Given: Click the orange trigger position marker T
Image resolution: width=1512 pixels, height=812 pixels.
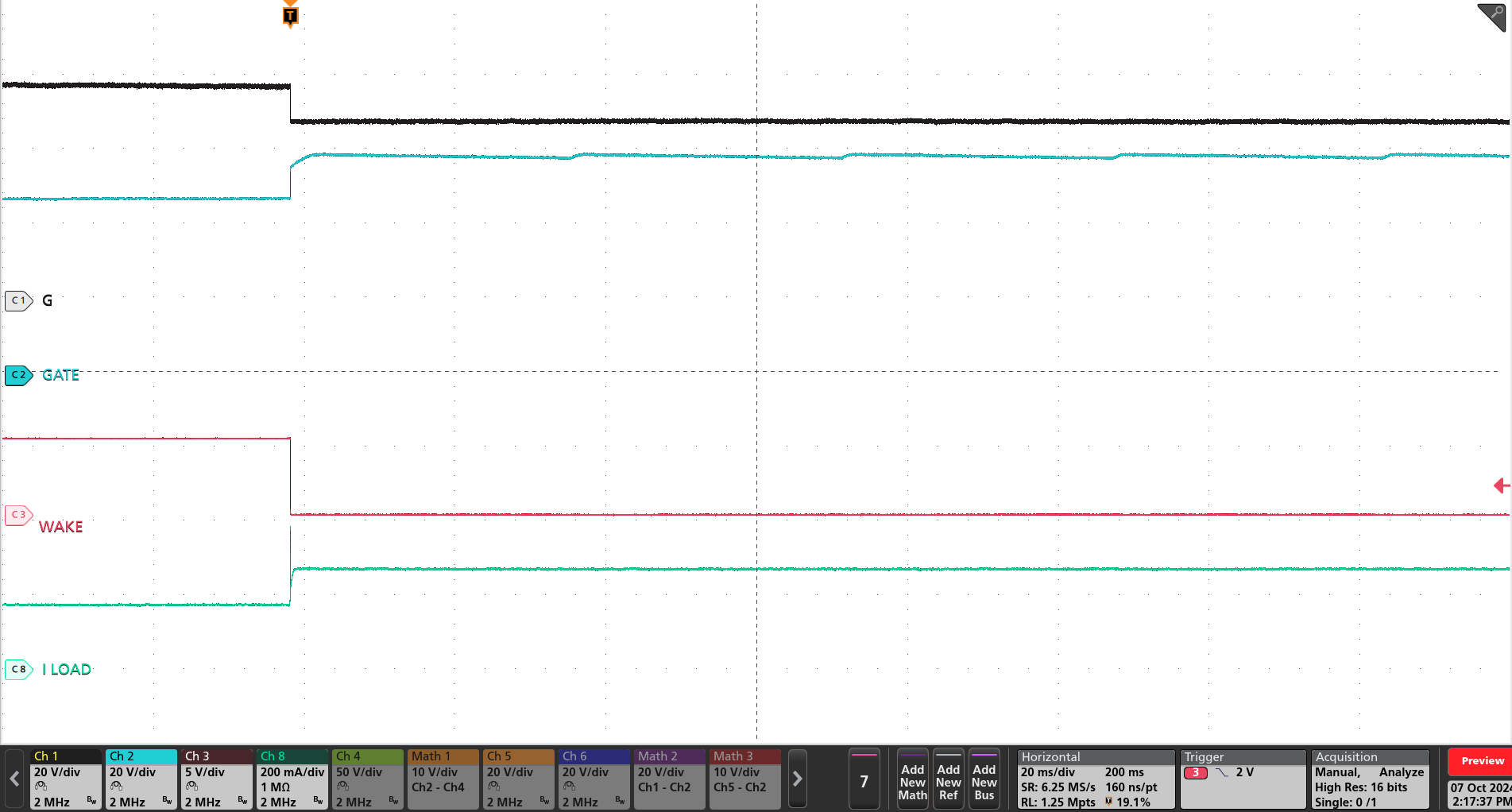Looking at the screenshot, I should (290, 15).
